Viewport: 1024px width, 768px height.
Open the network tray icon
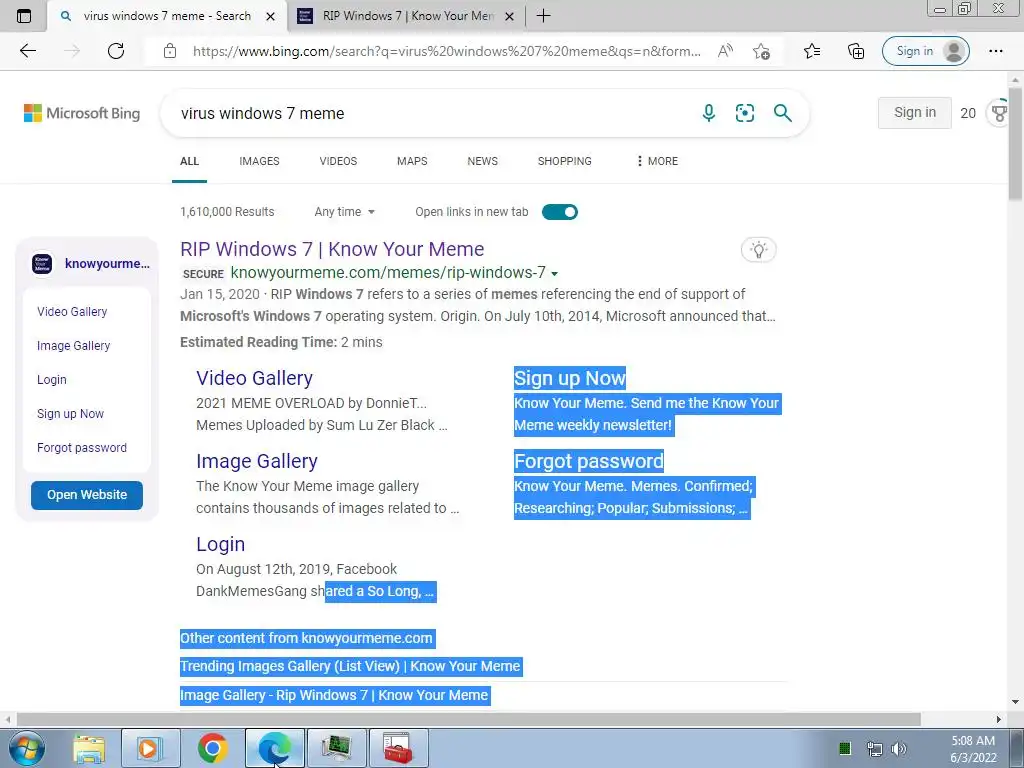tap(874, 748)
